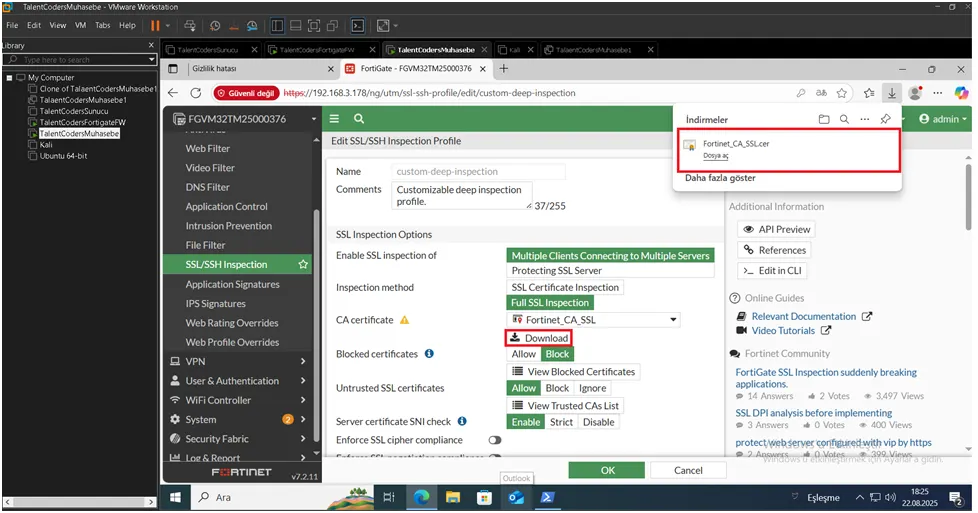This screenshot has height=513, width=978.
Task: Click the browser favorites star icon
Action: (841, 93)
